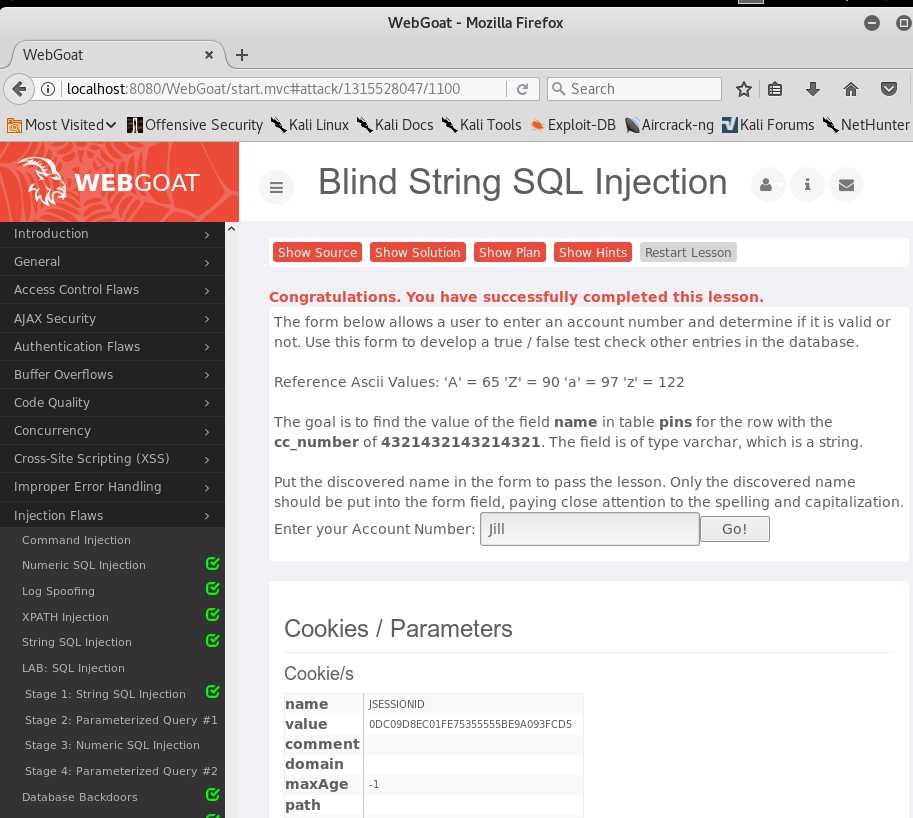
Task: Expand the Concurrency category
Action: [112, 431]
